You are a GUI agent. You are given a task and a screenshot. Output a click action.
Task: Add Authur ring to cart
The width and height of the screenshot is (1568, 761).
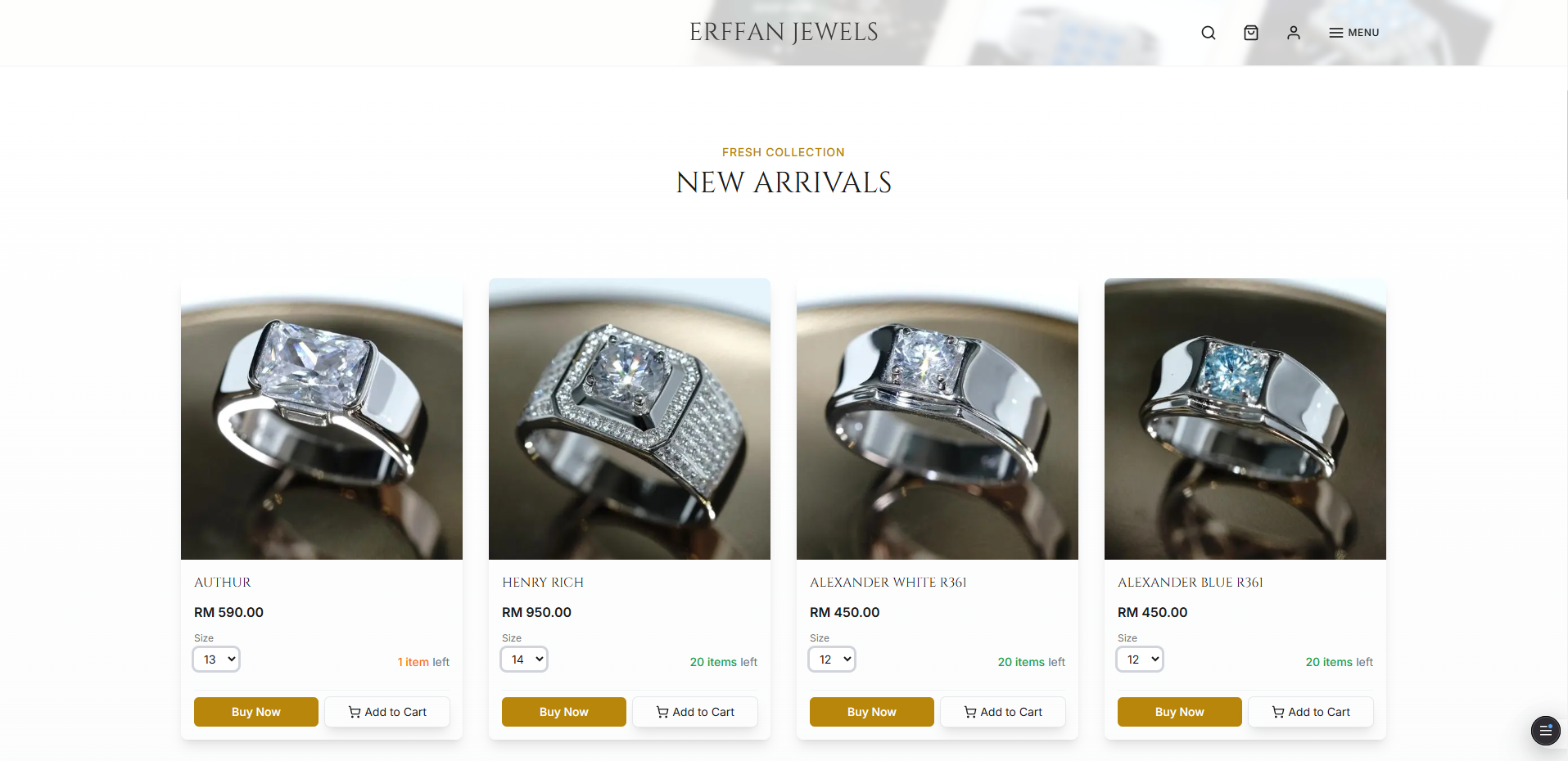pos(387,712)
